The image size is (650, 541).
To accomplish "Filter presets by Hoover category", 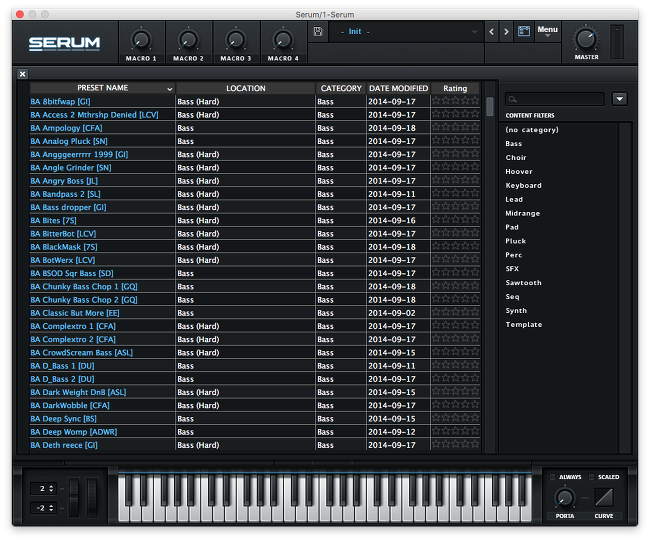I will pos(519,172).
